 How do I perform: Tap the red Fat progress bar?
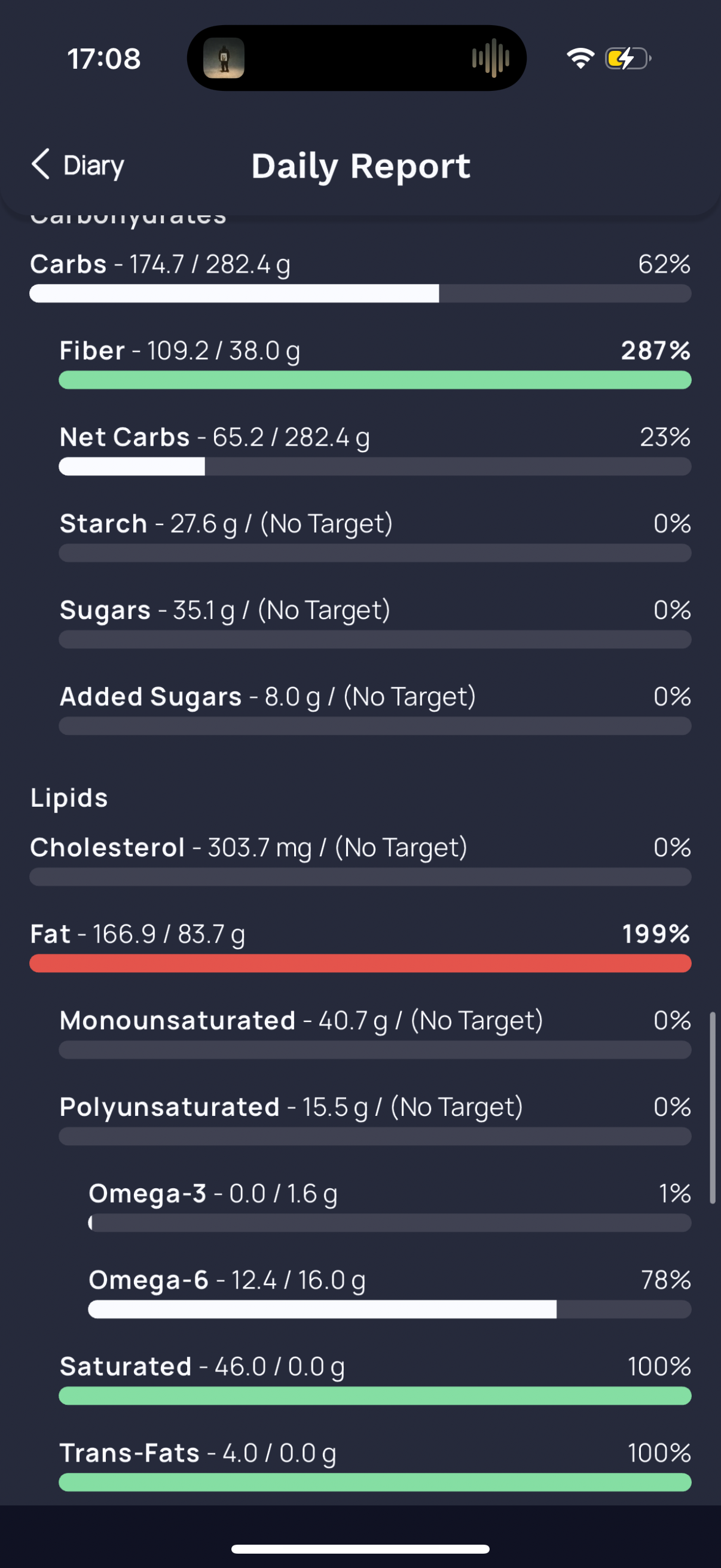point(360,963)
